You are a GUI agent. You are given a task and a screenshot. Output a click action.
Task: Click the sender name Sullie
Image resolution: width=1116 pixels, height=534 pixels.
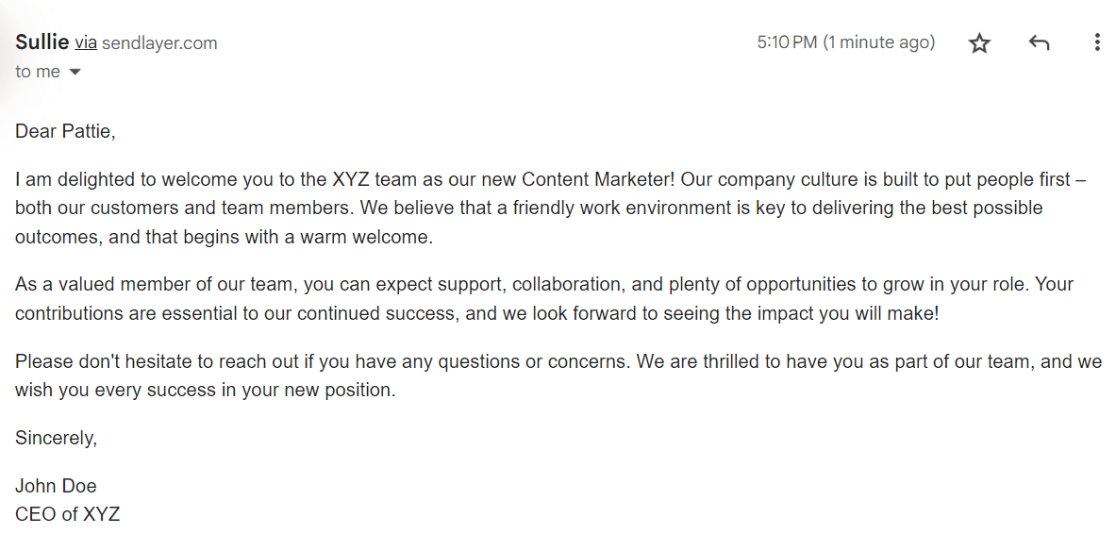click(x=42, y=42)
